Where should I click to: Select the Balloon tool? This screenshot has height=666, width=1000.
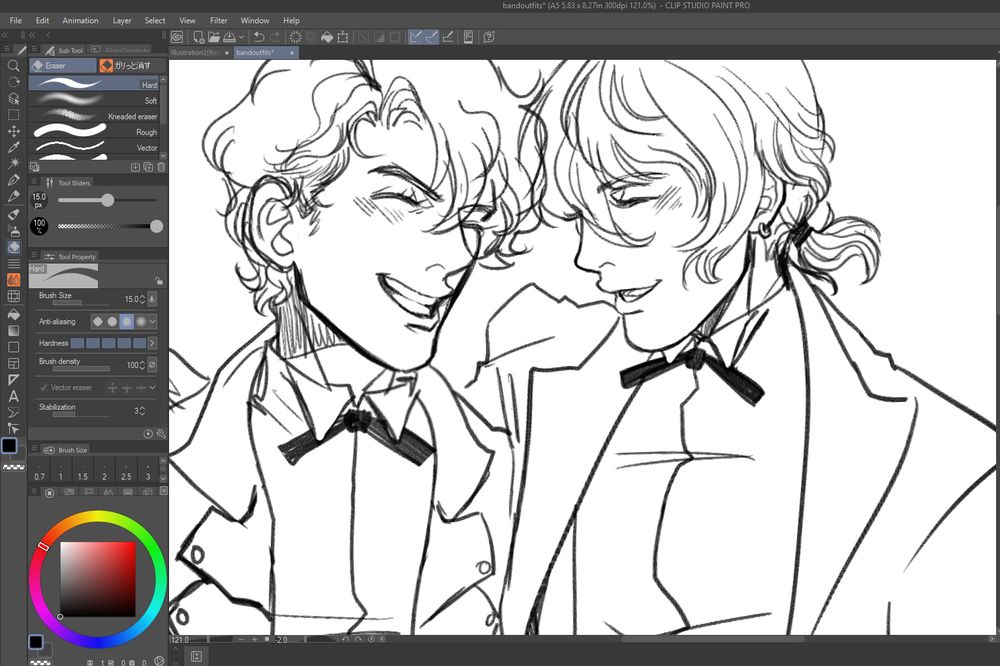click(13, 413)
